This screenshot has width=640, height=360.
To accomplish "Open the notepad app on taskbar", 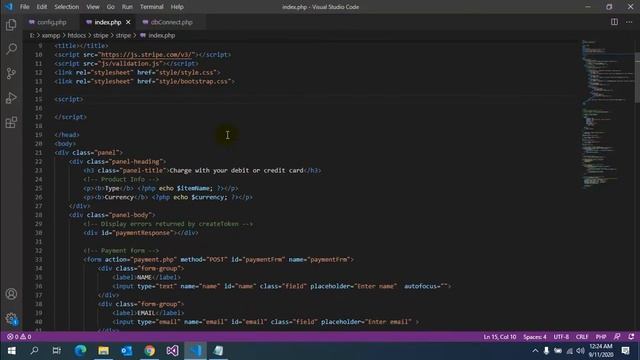I will (218, 351).
